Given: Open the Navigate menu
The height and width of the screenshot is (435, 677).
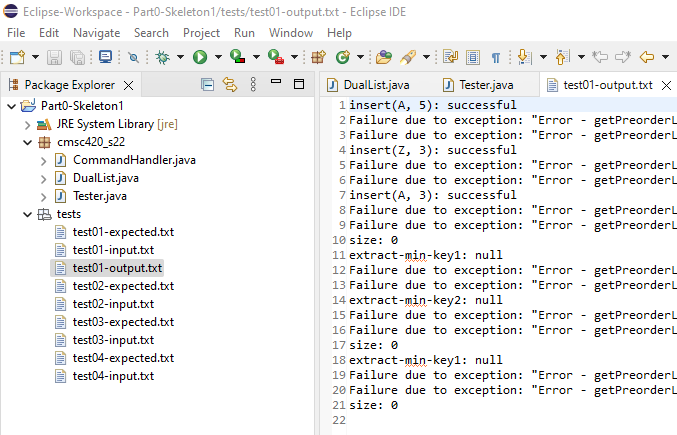Looking at the screenshot, I should [x=97, y=33].
